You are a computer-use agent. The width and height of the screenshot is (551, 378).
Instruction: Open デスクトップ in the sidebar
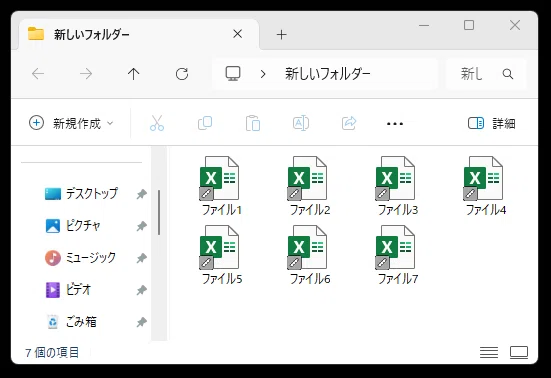click(x=82, y=194)
